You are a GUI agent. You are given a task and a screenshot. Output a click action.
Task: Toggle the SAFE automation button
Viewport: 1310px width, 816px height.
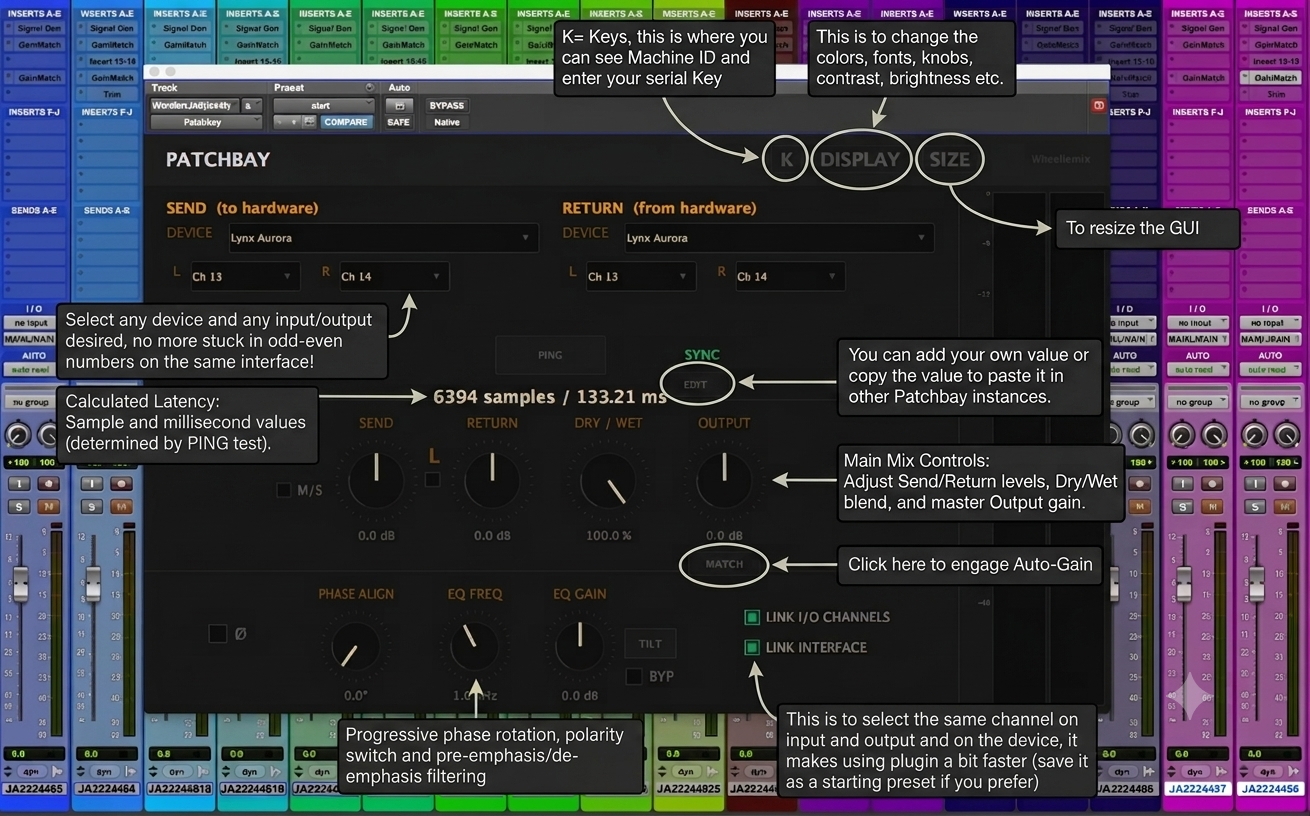399,122
